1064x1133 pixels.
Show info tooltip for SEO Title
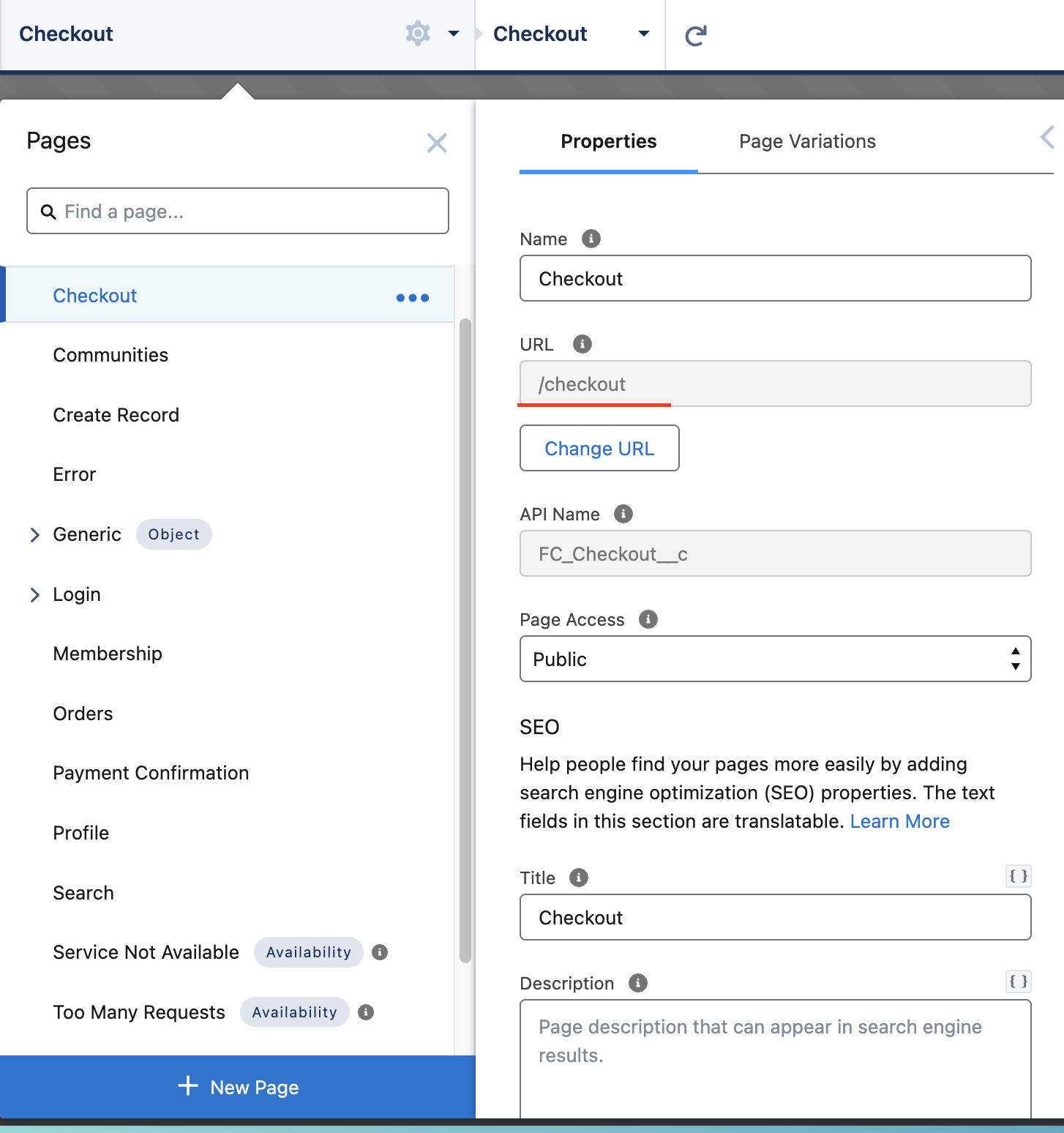pyautogui.click(x=579, y=878)
